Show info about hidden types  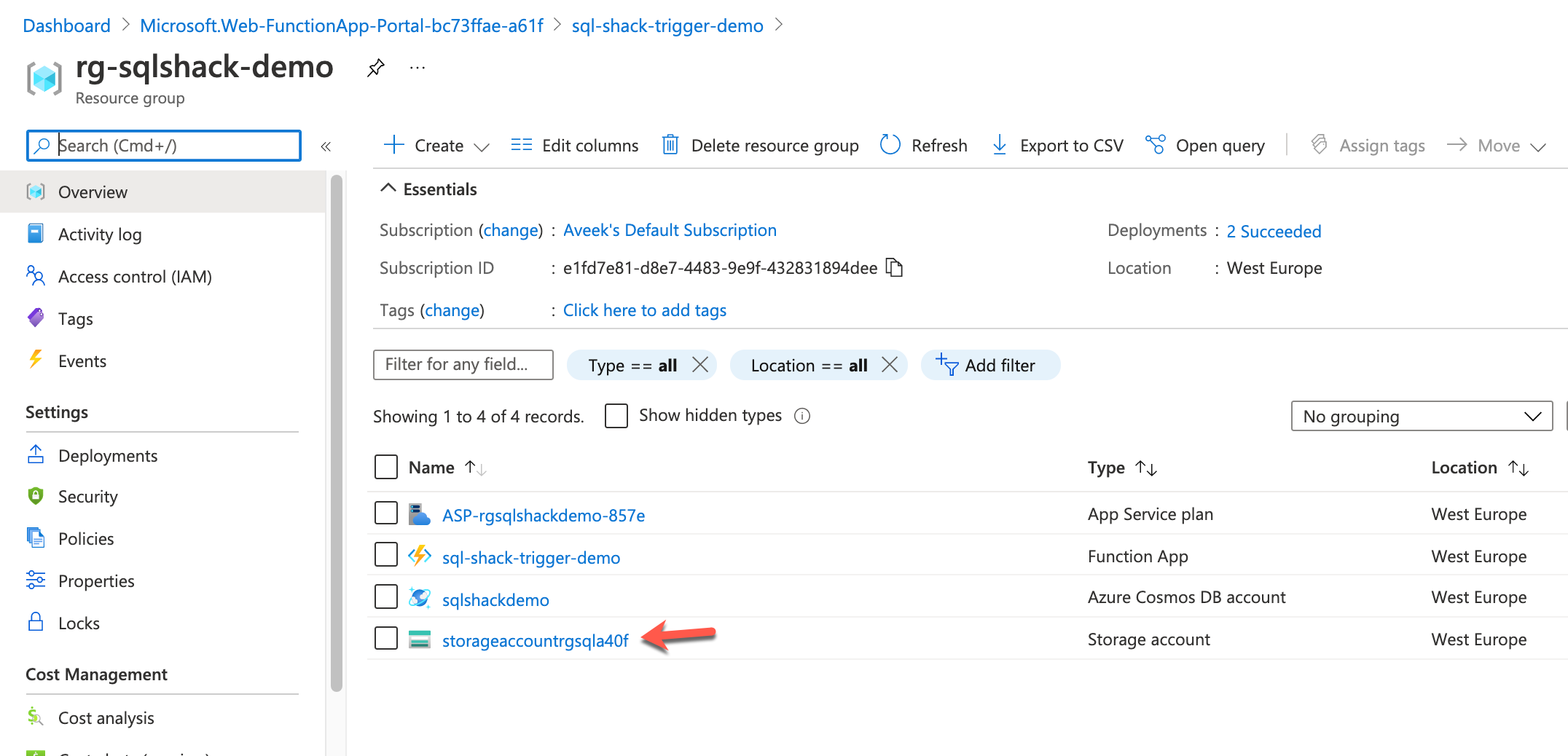(802, 416)
